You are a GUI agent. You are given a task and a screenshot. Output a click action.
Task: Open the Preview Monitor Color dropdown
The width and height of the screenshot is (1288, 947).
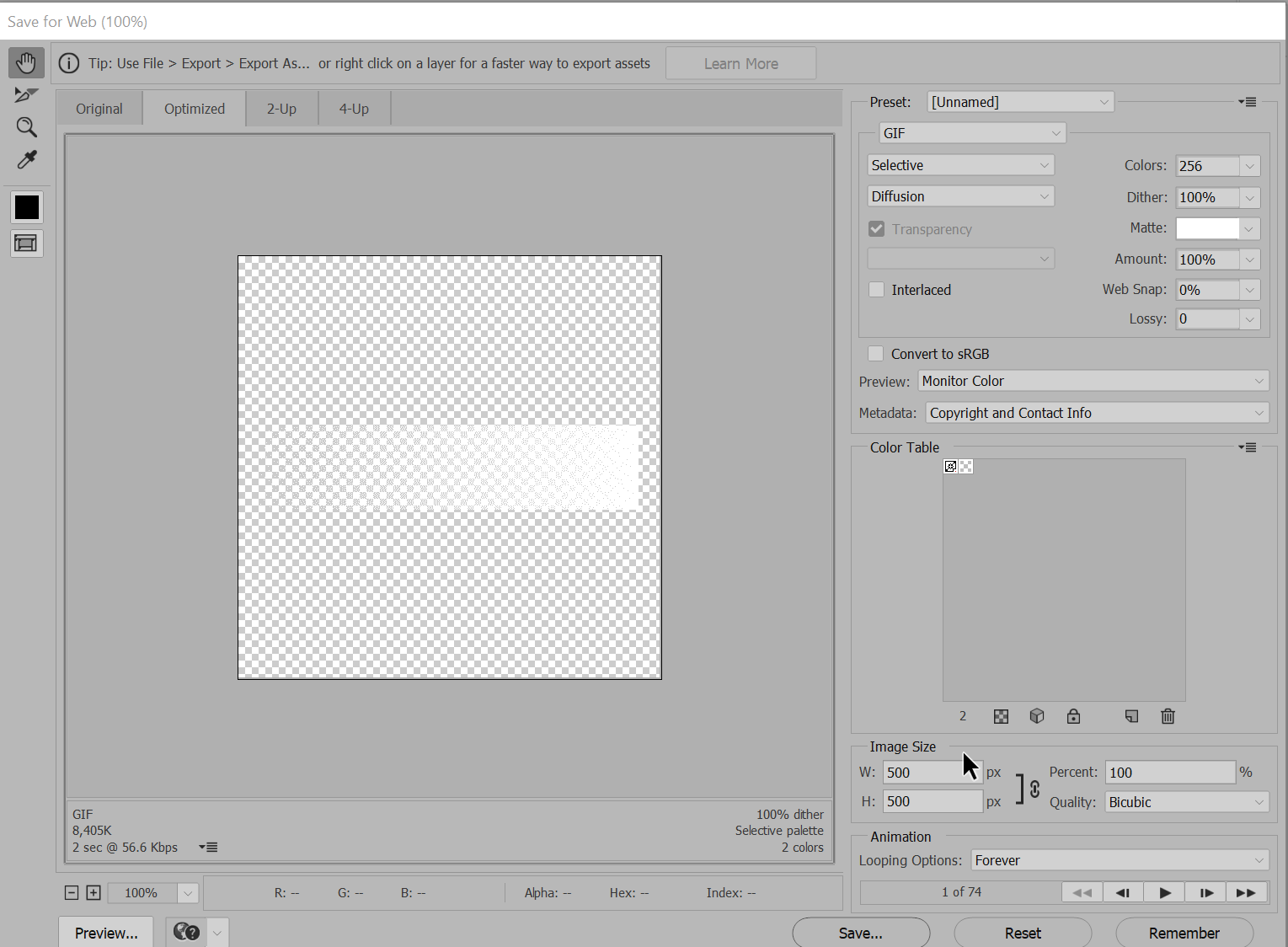1093,381
